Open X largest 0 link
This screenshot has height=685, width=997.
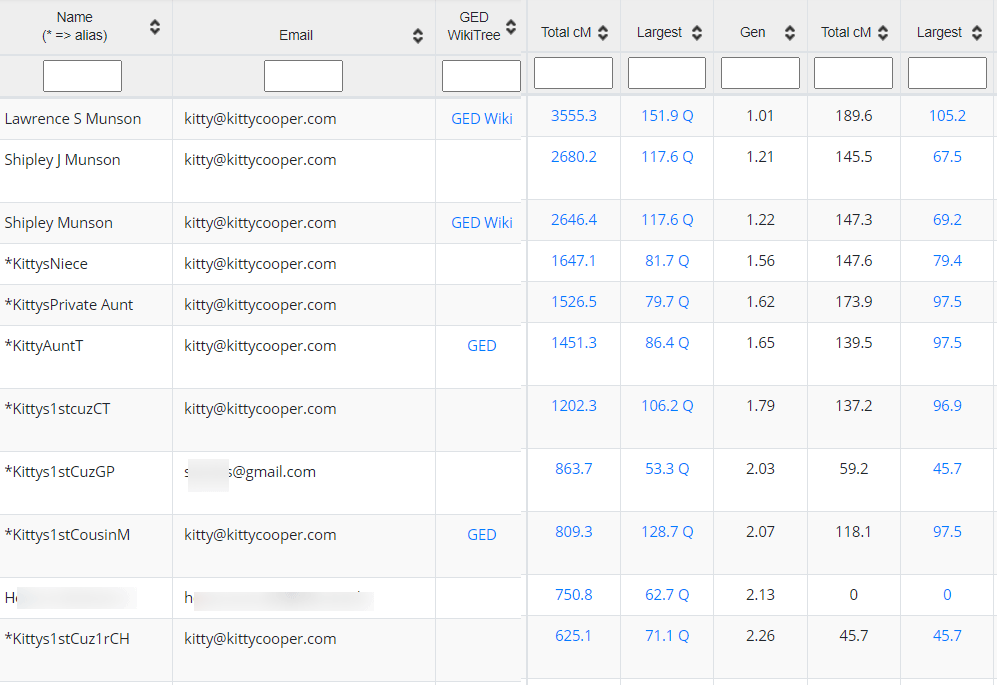click(947, 595)
